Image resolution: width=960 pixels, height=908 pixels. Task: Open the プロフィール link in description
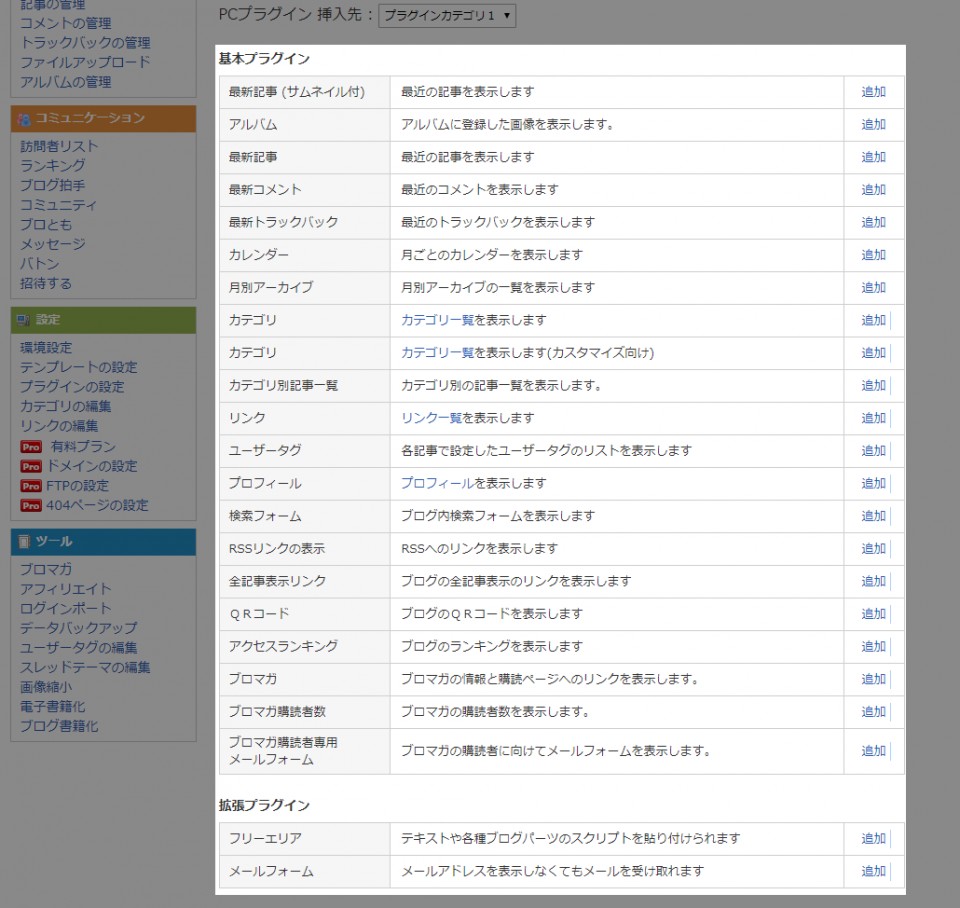437,483
